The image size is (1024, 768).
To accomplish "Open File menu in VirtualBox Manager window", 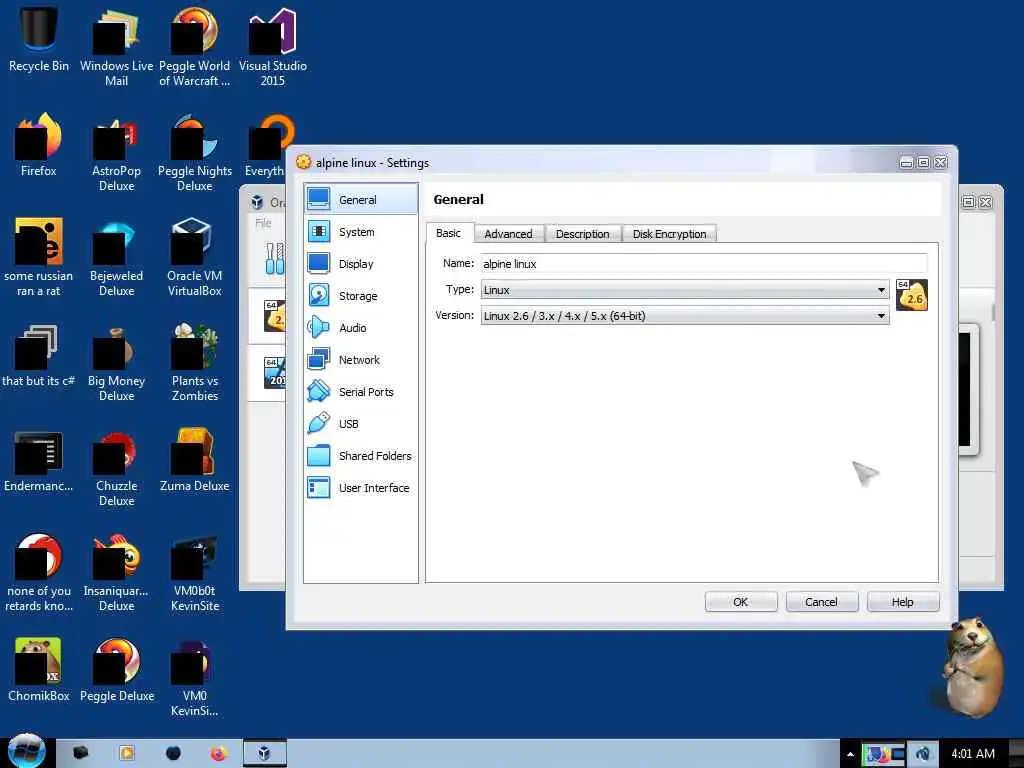I will coord(263,223).
